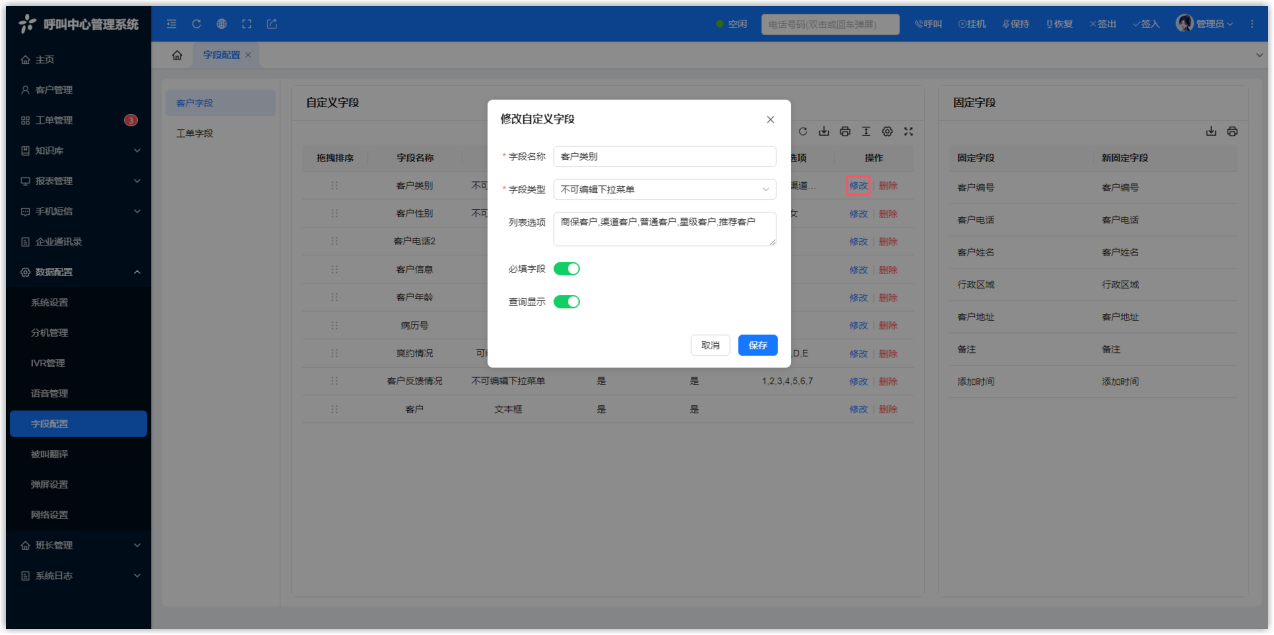1274x635 pixels.
Task: Click the refresh icon in the top header
Action: (196, 24)
